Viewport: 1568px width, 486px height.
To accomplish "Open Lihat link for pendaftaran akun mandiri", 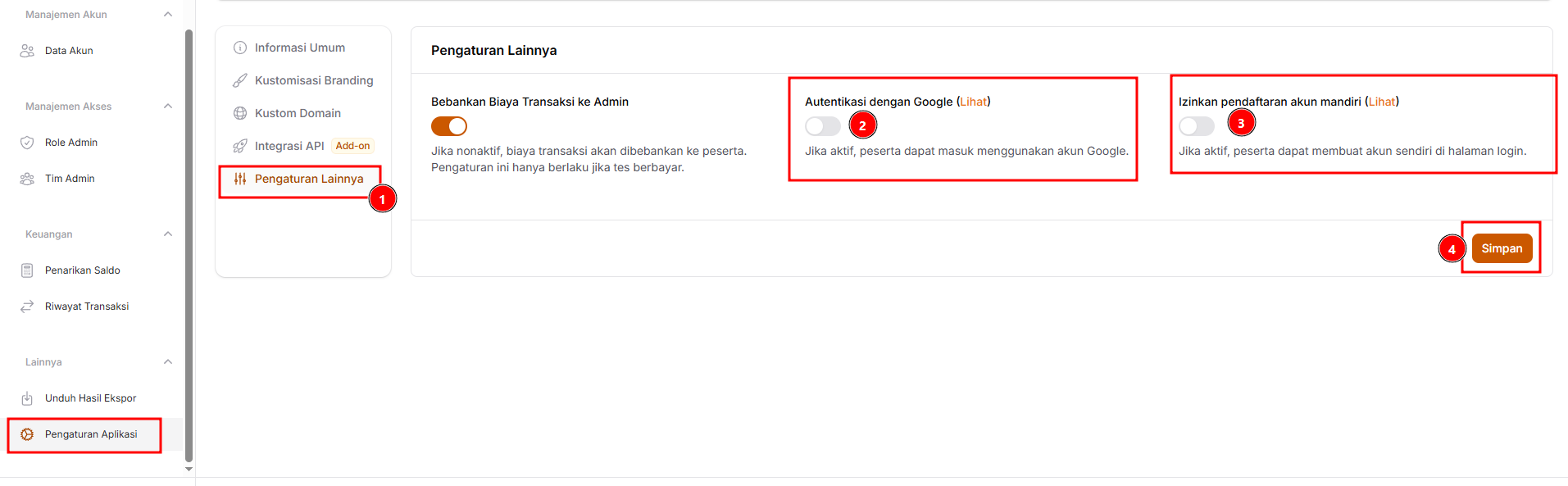I will (x=1382, y=102).
